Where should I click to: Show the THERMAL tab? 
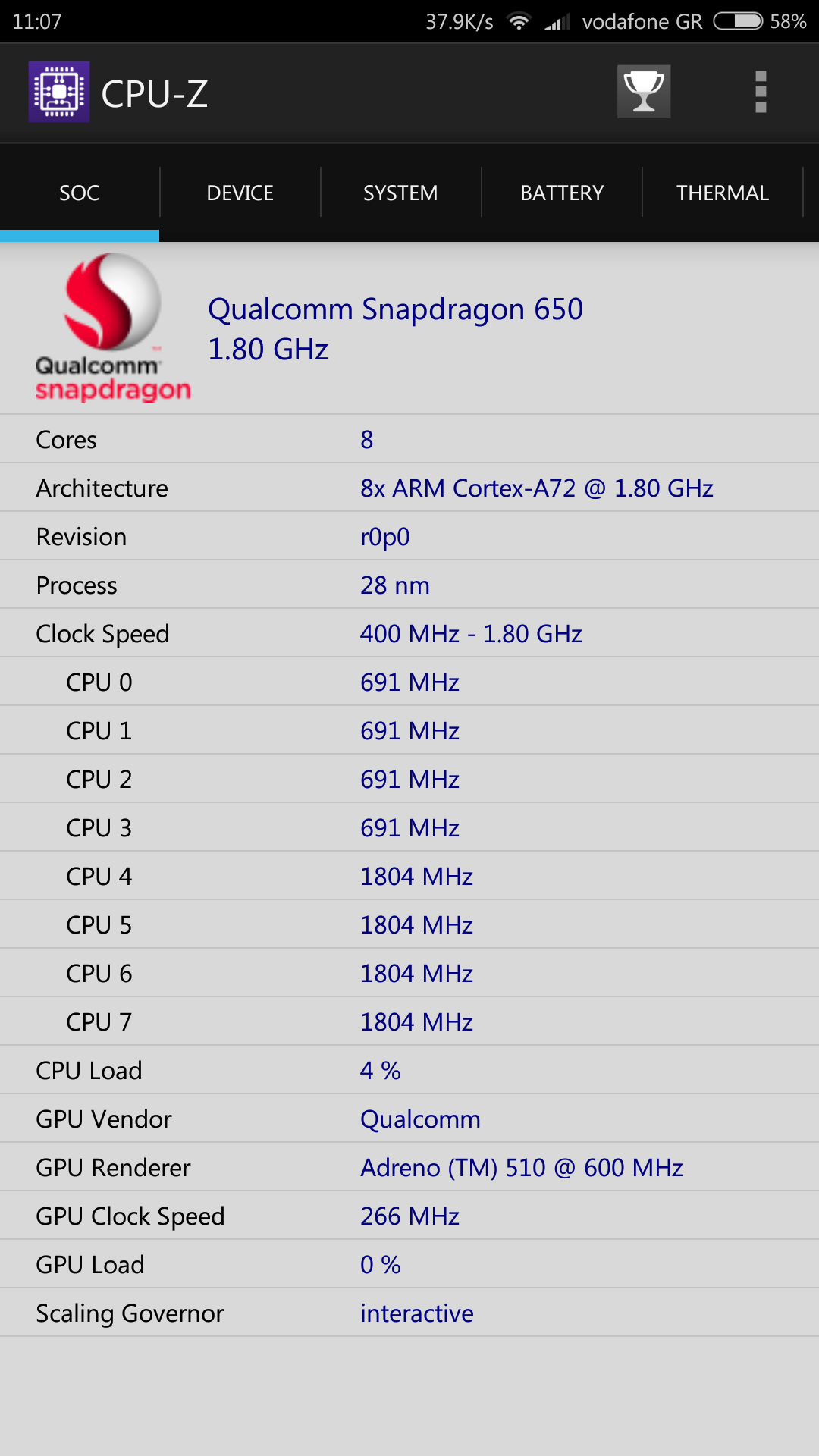(x=723, y=193)
